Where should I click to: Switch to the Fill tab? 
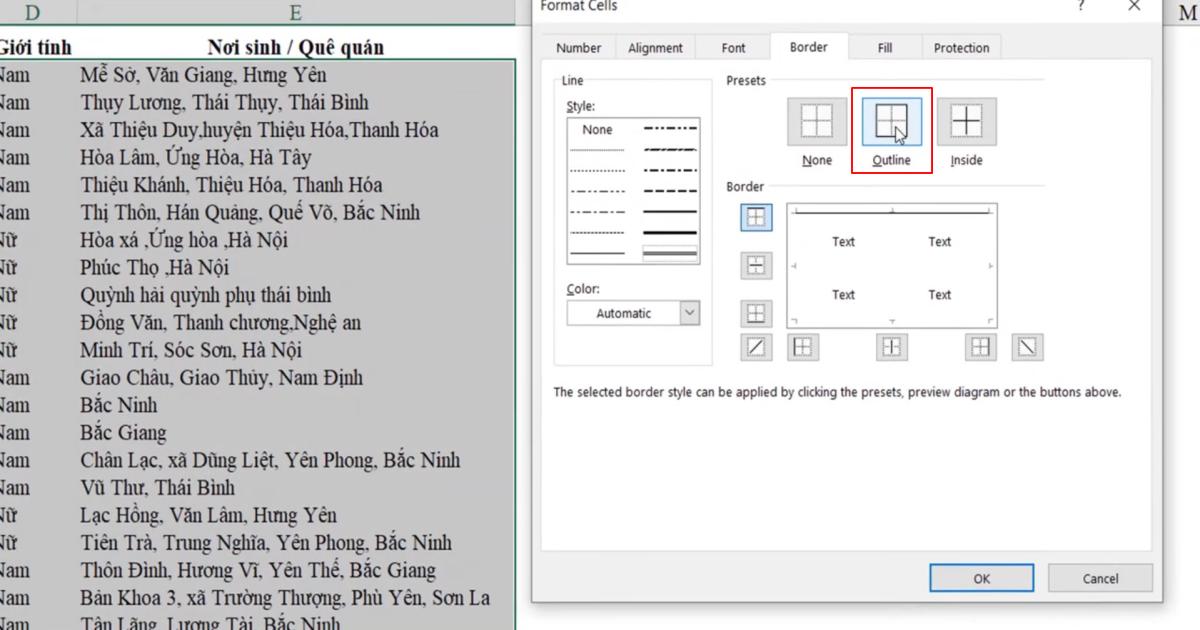[x=884, y=47]
